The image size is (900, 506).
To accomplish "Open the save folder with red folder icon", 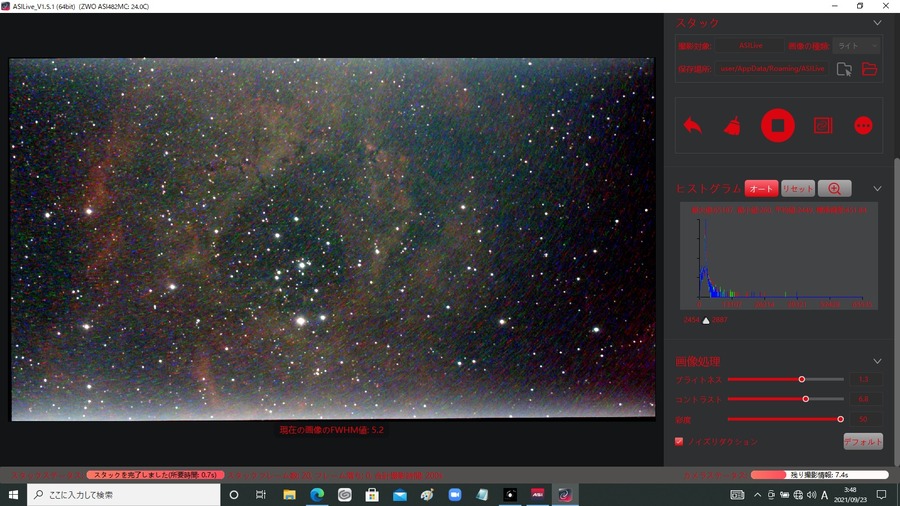I will pos(870,69).
